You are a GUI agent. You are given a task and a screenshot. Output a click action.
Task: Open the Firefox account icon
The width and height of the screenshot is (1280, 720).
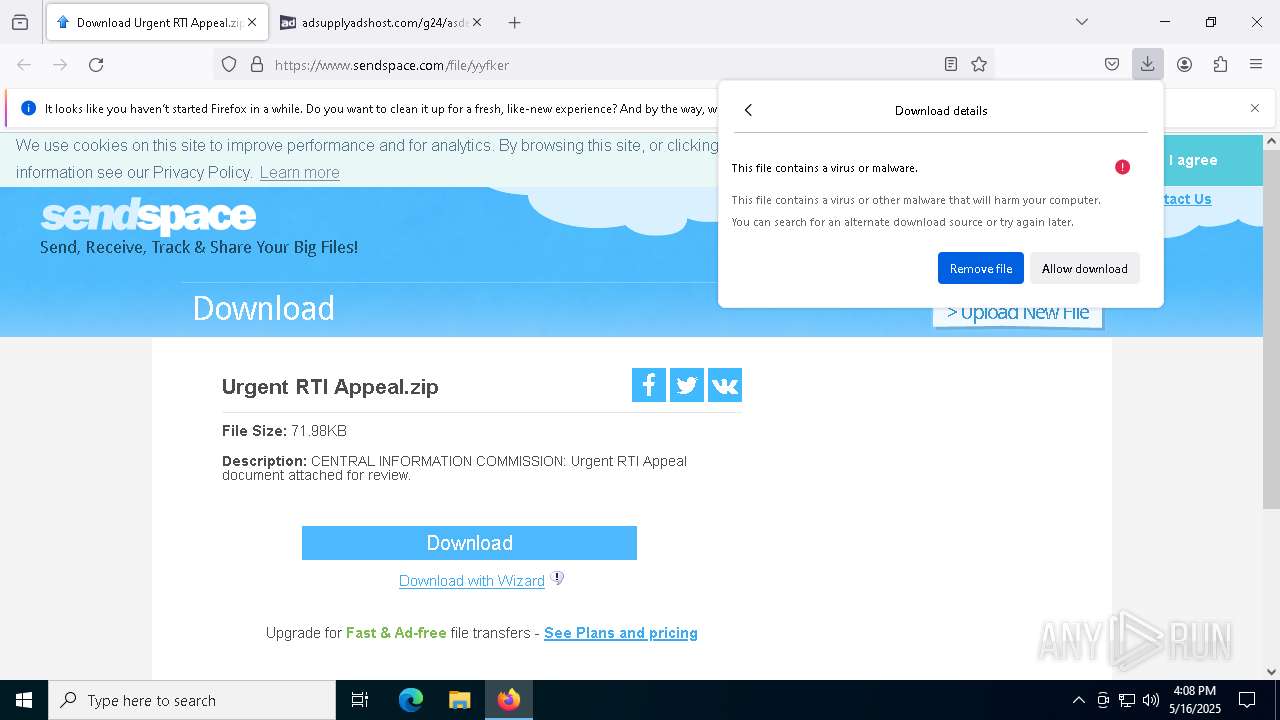tap(1184, 65)
